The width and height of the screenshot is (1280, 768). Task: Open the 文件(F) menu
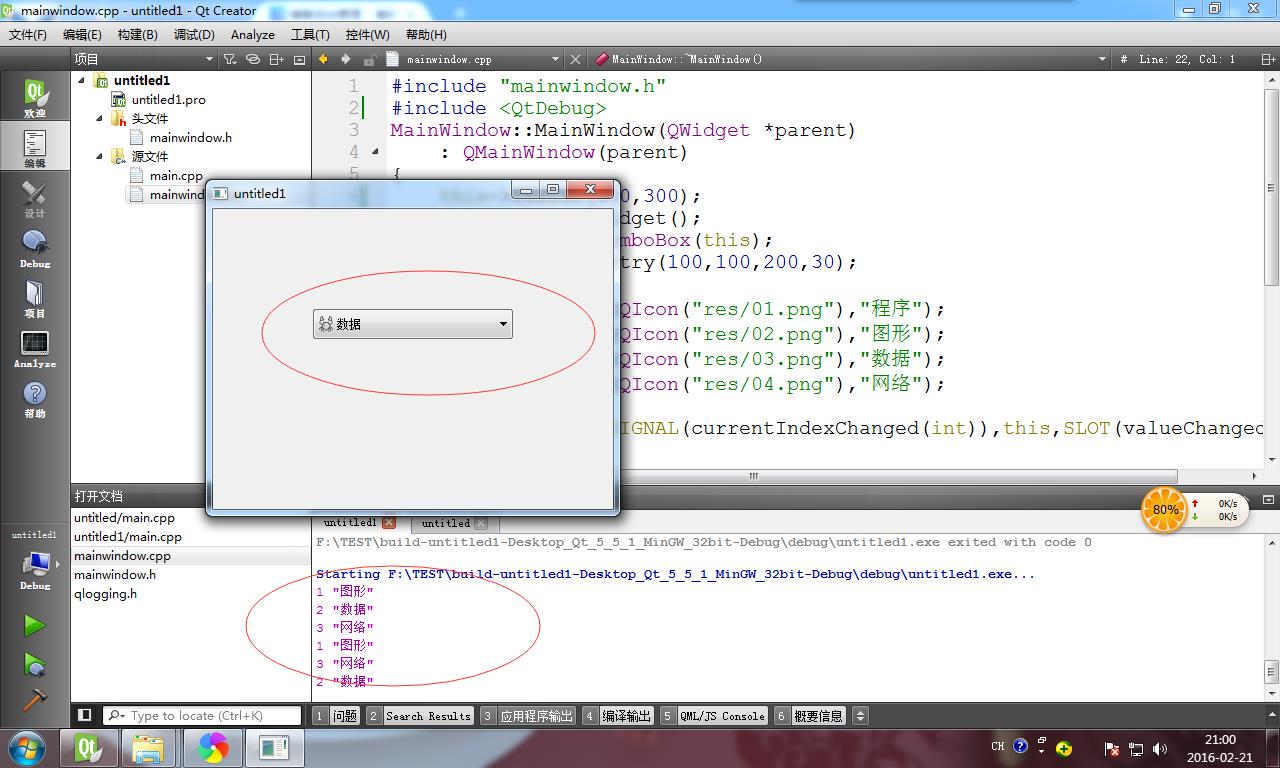click(x=28, y=34)
